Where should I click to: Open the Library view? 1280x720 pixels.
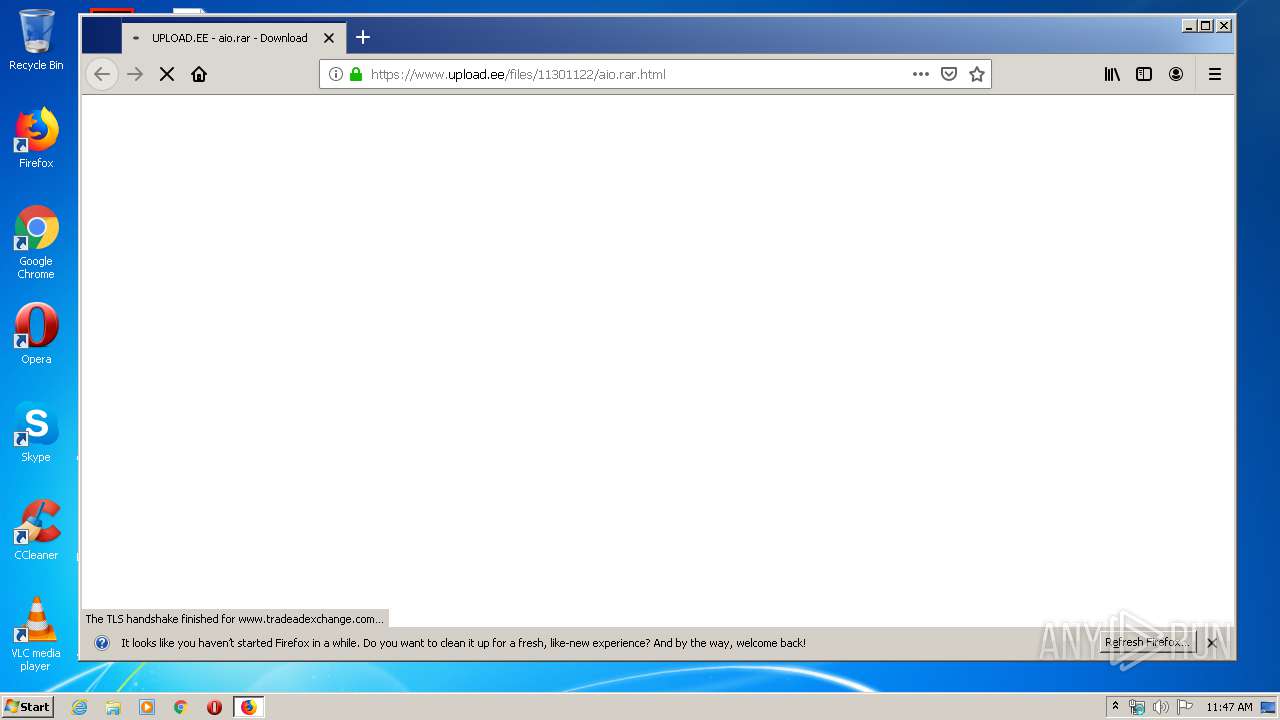pyautogui.click(x=1112, y=74)
